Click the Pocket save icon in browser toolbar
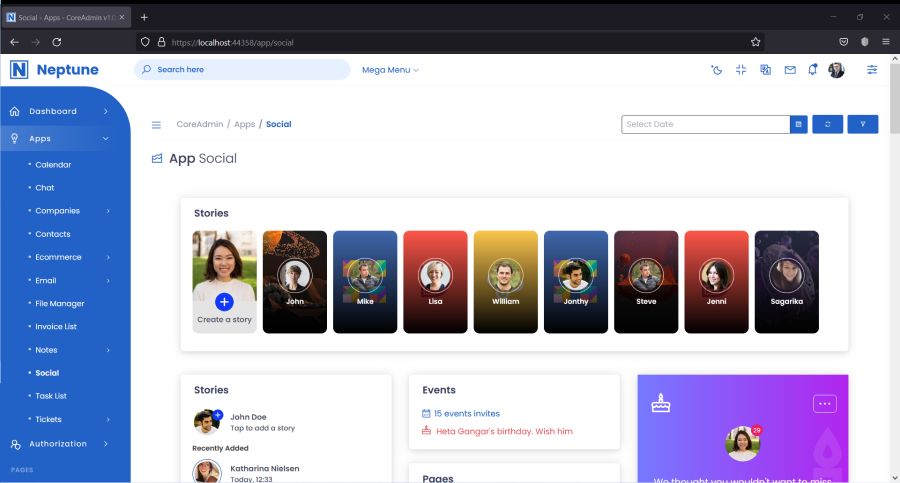Viewport: 900px width, 483px height. coord(844,42)
